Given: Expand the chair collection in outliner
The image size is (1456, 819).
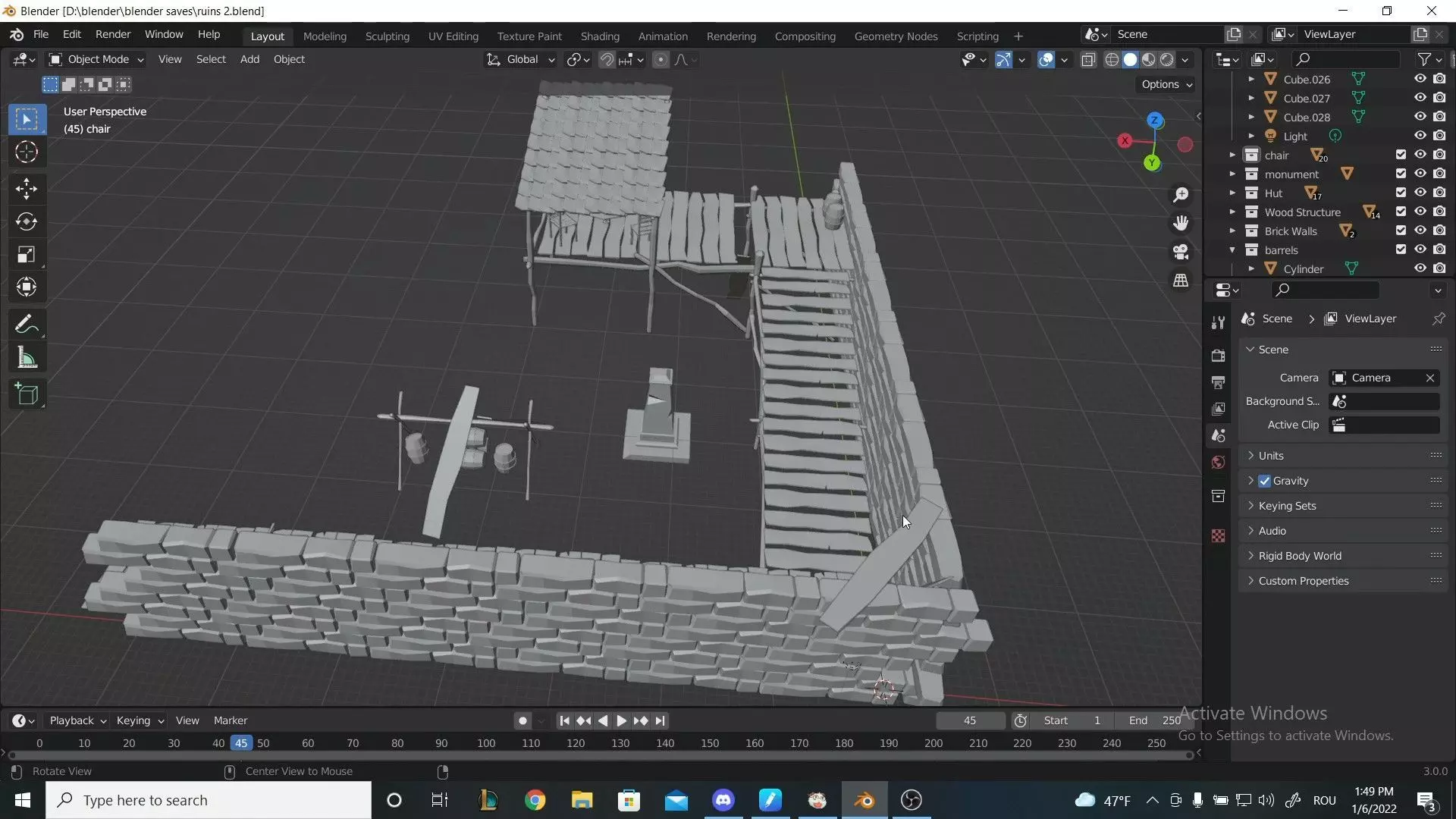Looking at the screenshot, I should 1232,155.
